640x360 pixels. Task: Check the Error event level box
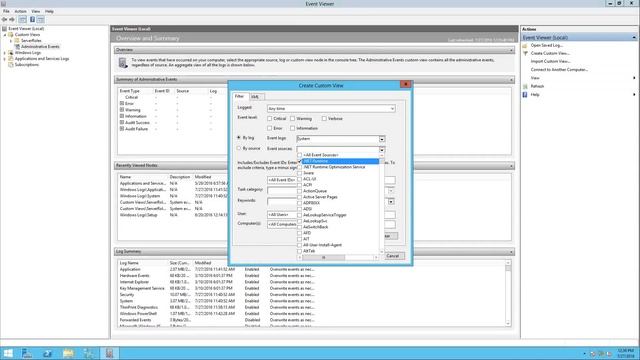(269, 128)
